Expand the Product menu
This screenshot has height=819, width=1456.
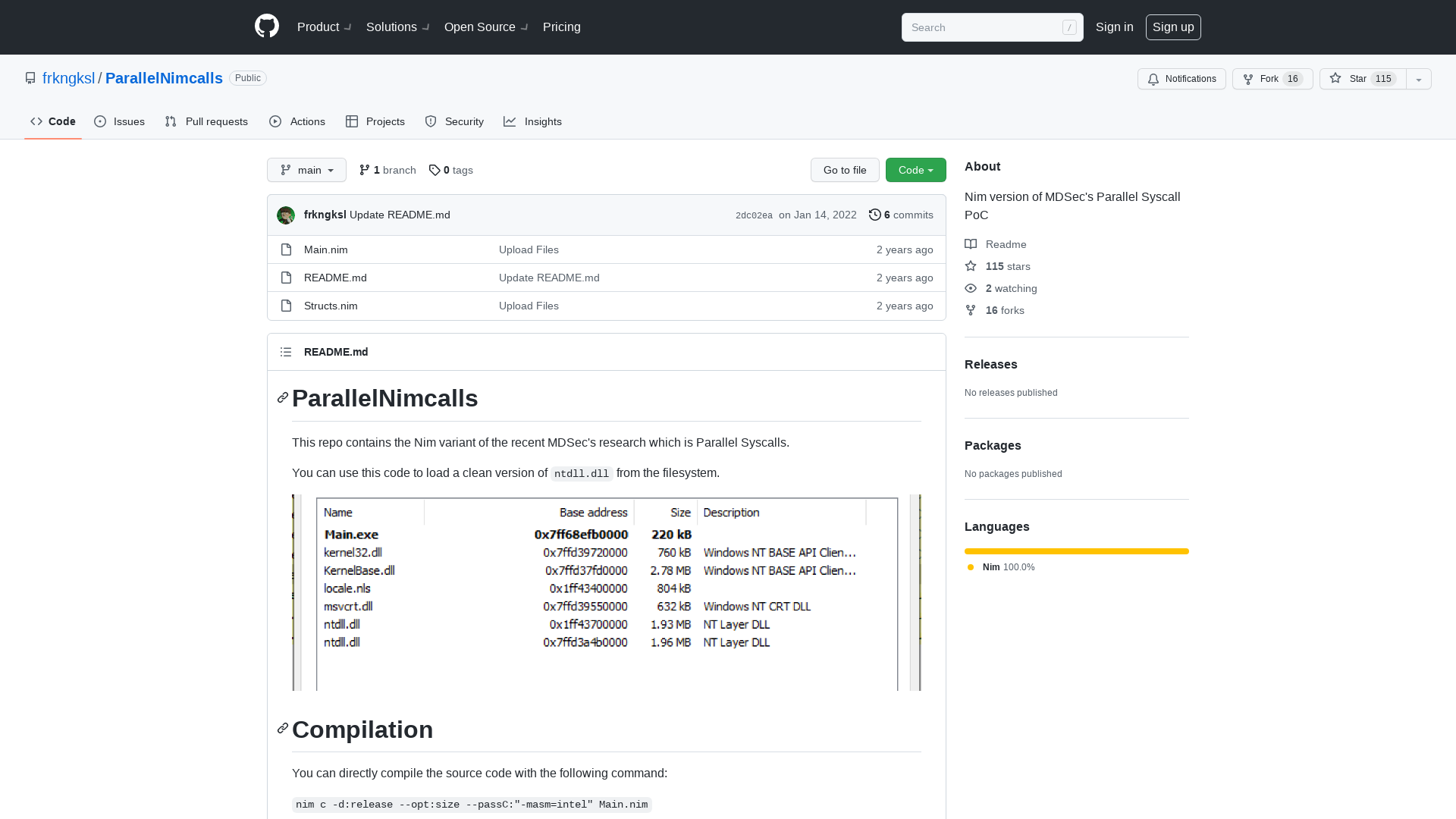324,27
